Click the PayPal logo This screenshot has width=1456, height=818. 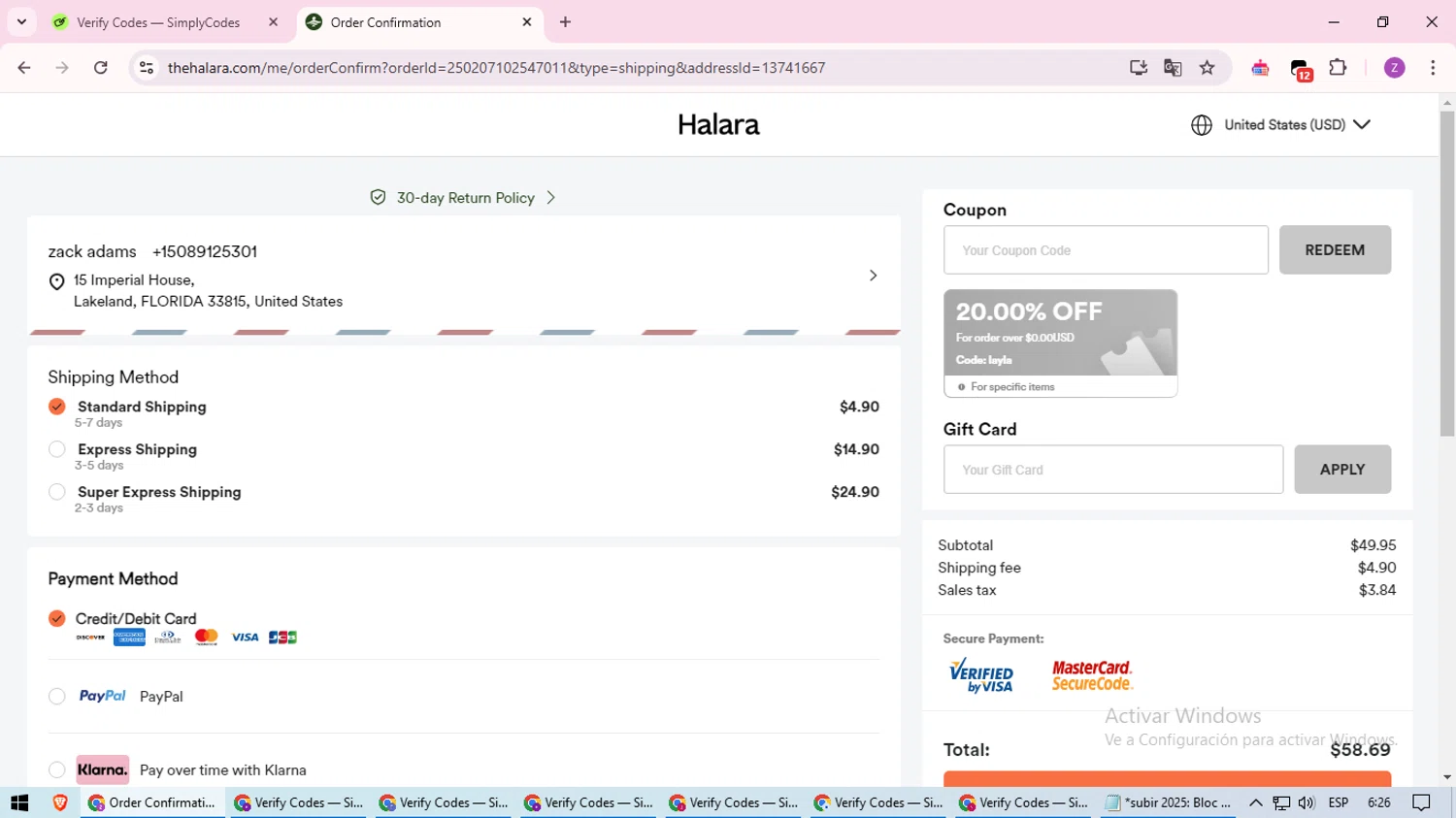[x=102, y=696]
